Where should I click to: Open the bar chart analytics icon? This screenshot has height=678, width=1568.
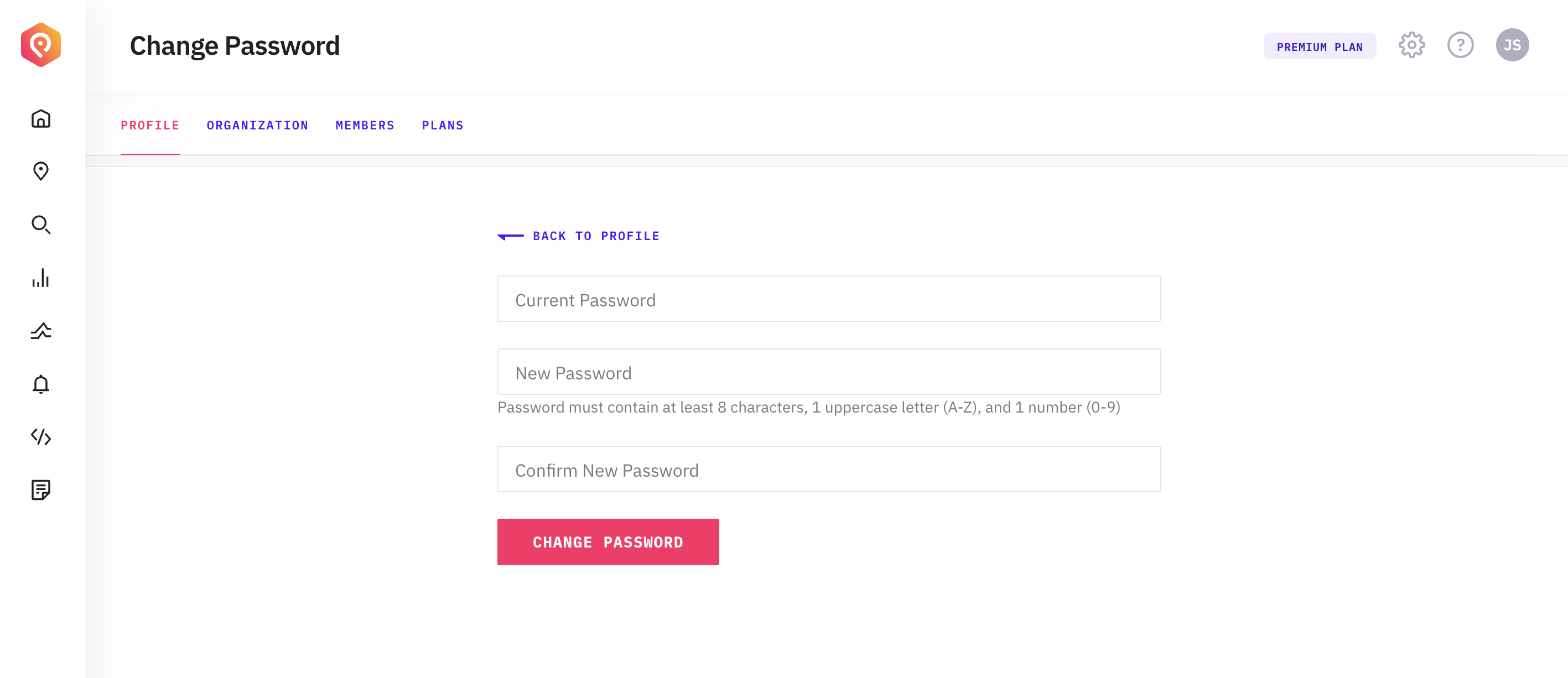(x=41, y=278)
